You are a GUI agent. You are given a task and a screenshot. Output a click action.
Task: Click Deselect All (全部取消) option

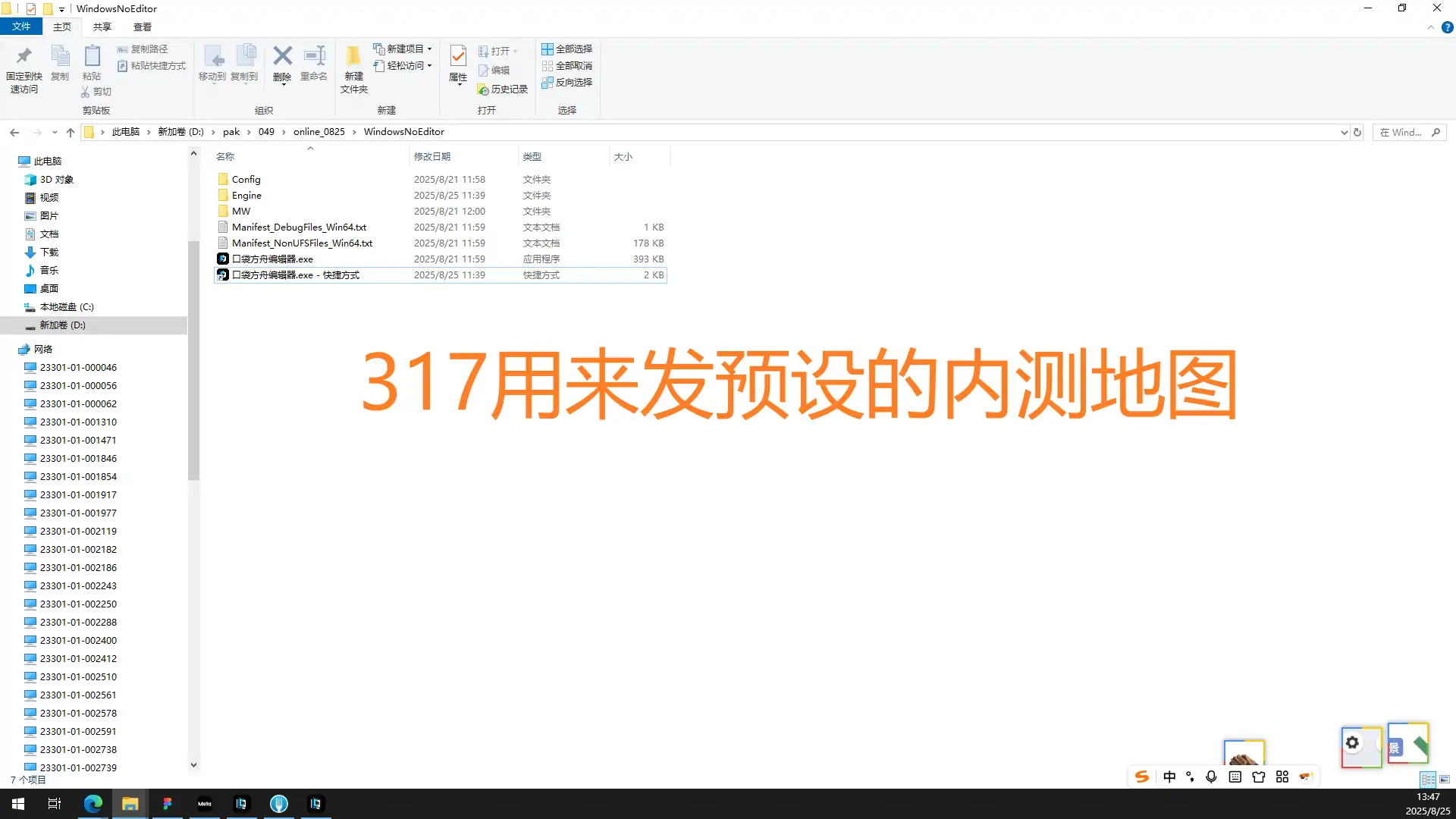[567, 65]
